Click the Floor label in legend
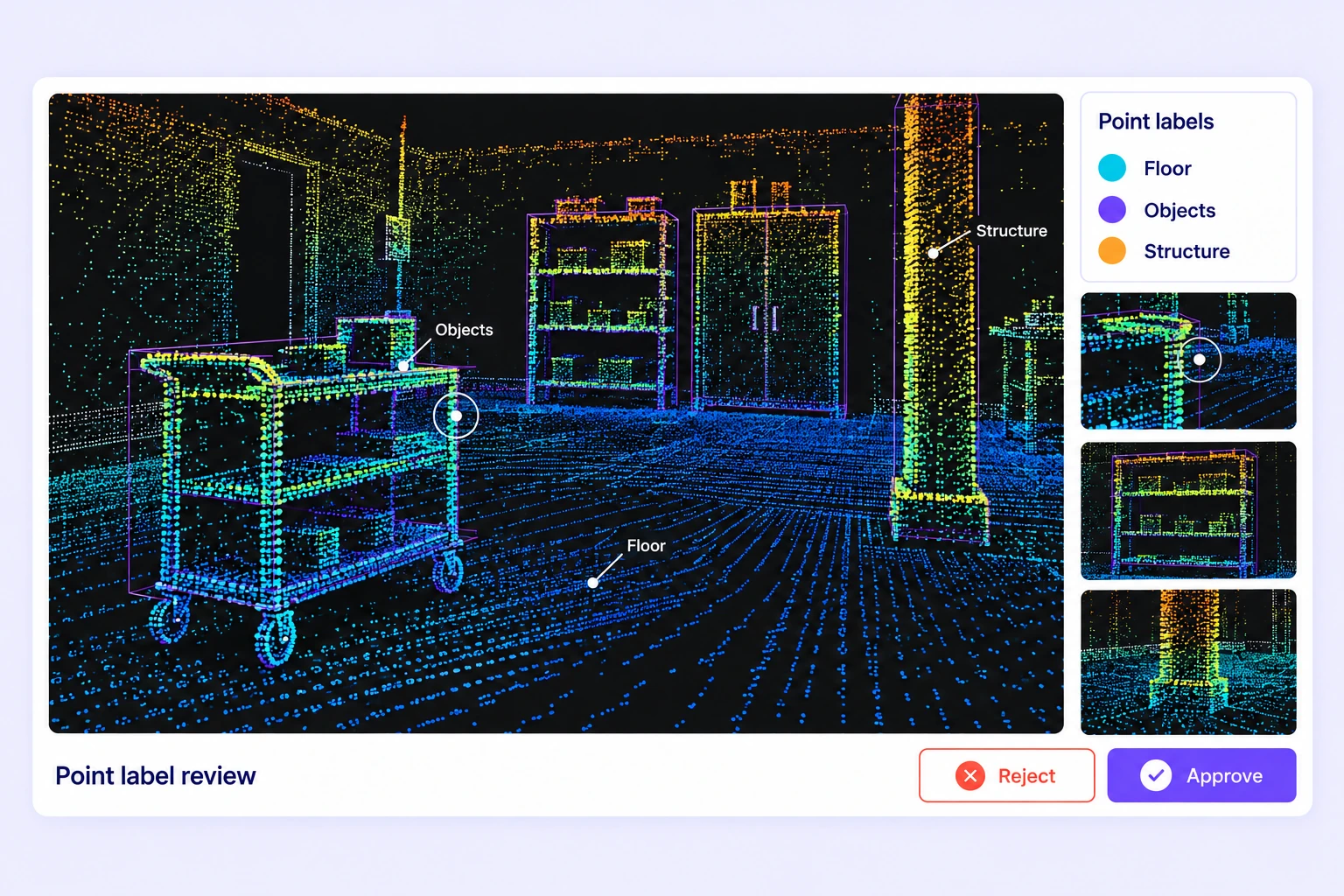 tap(1167, 168)
